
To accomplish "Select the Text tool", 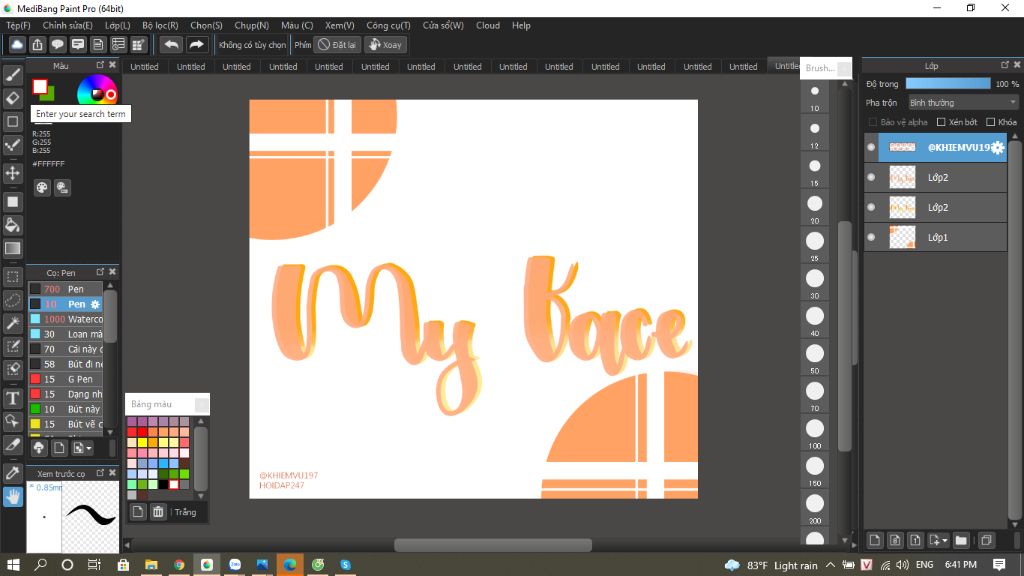I will pyautogui.click(x=12, y=398).
